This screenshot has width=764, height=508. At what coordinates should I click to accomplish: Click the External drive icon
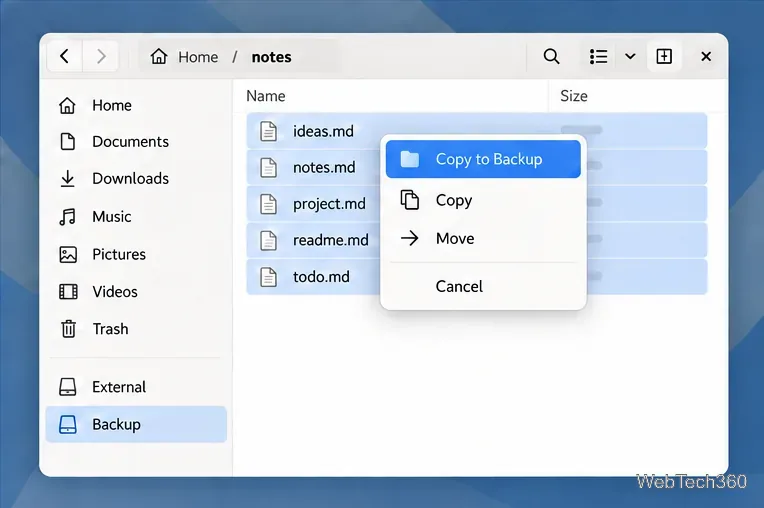(67, 387)
